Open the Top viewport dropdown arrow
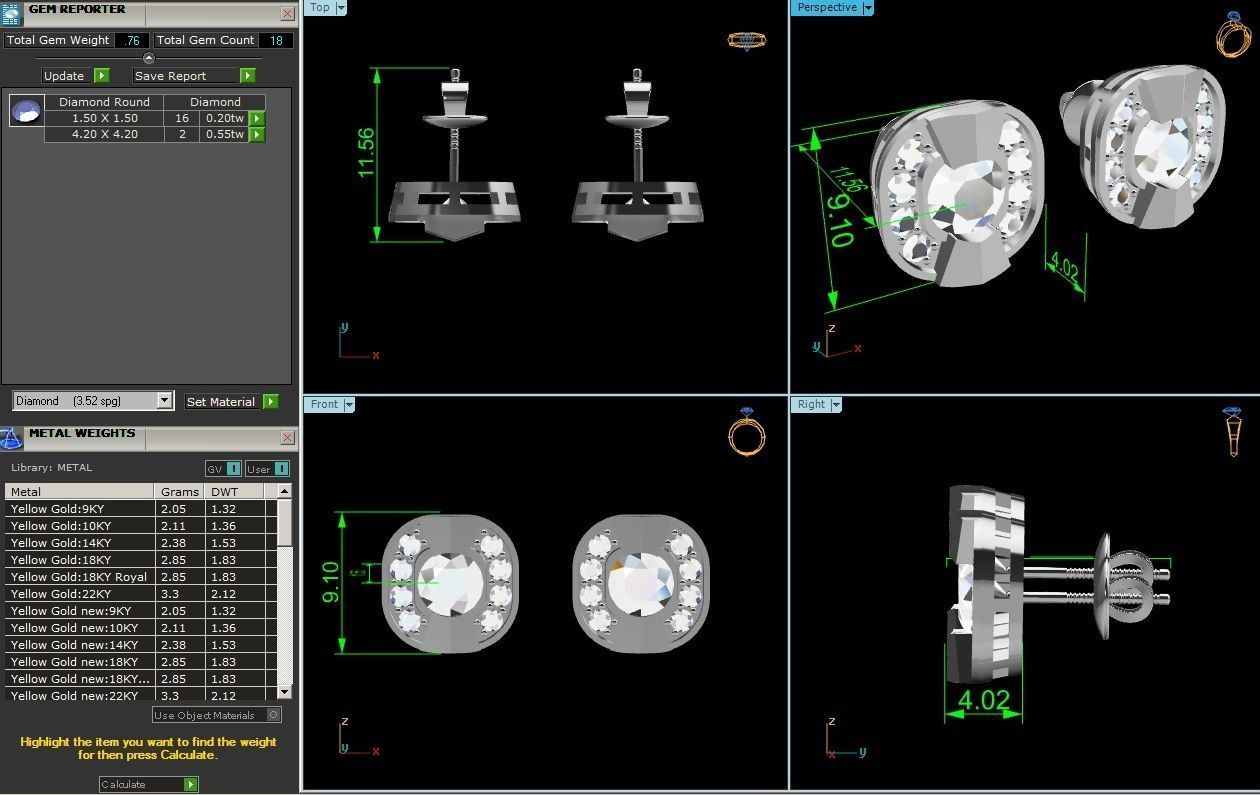1260x795 pixels. tap(341, 7)
